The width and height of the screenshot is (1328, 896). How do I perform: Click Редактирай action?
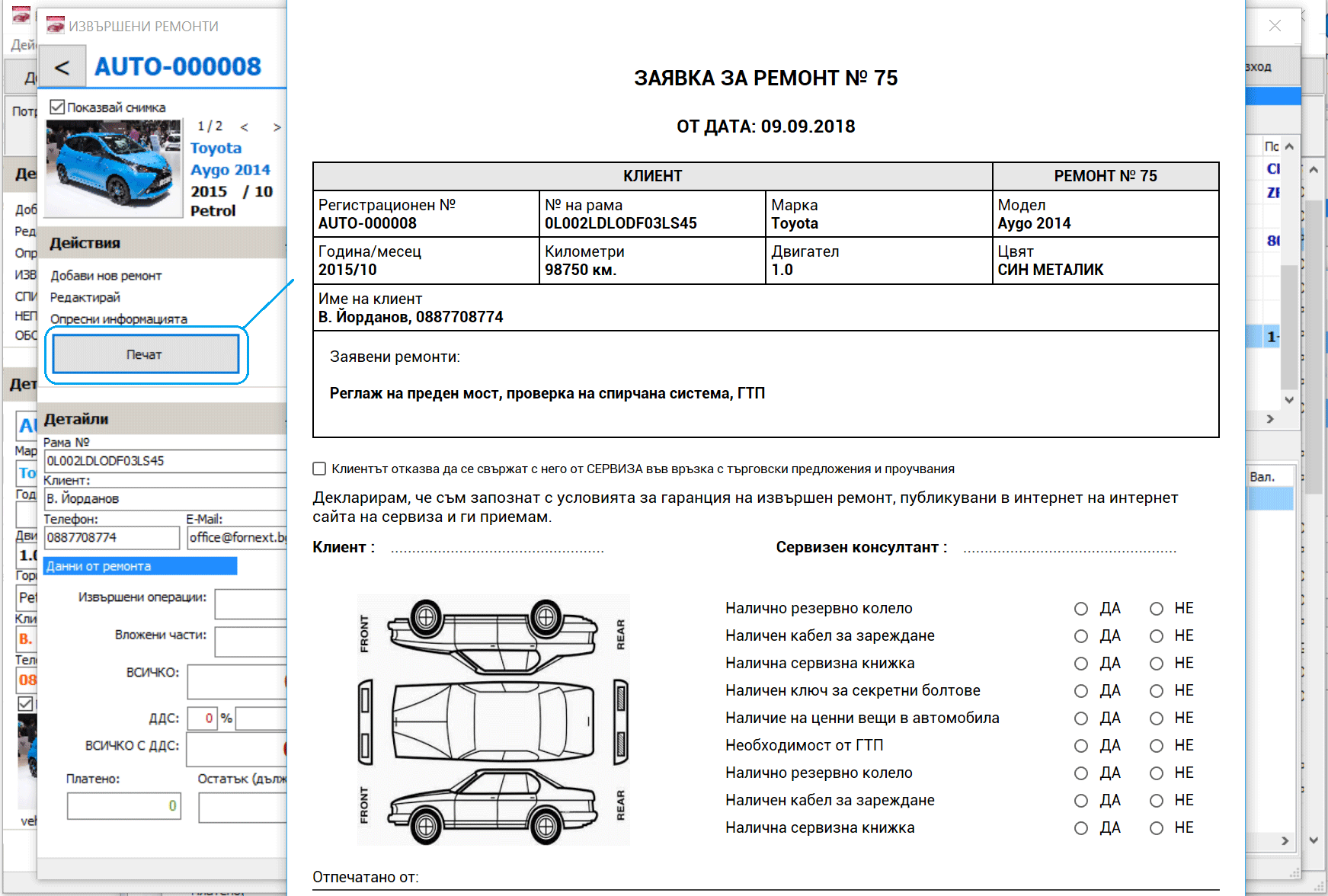[x=85, y=297]
